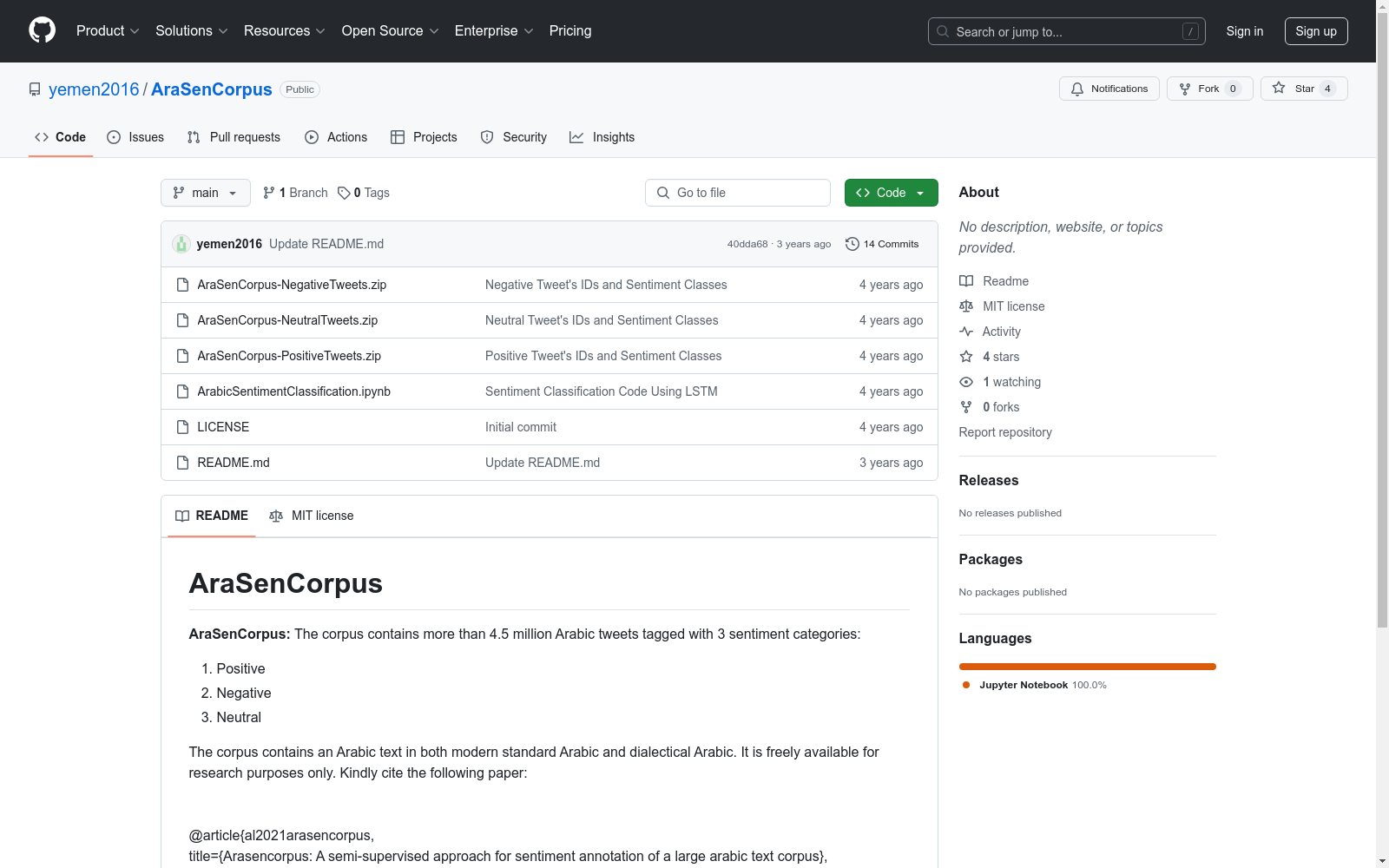Click the pulse icon next to Activity
The image size is (1389, 868).
(966, 332)
